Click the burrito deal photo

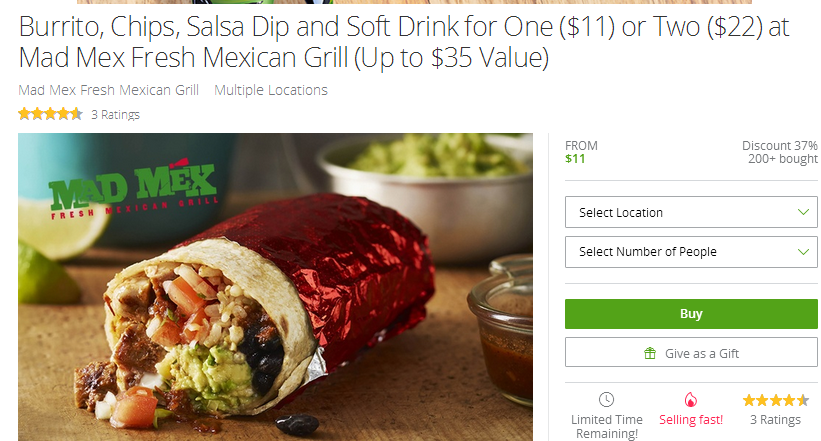point(275,287)
